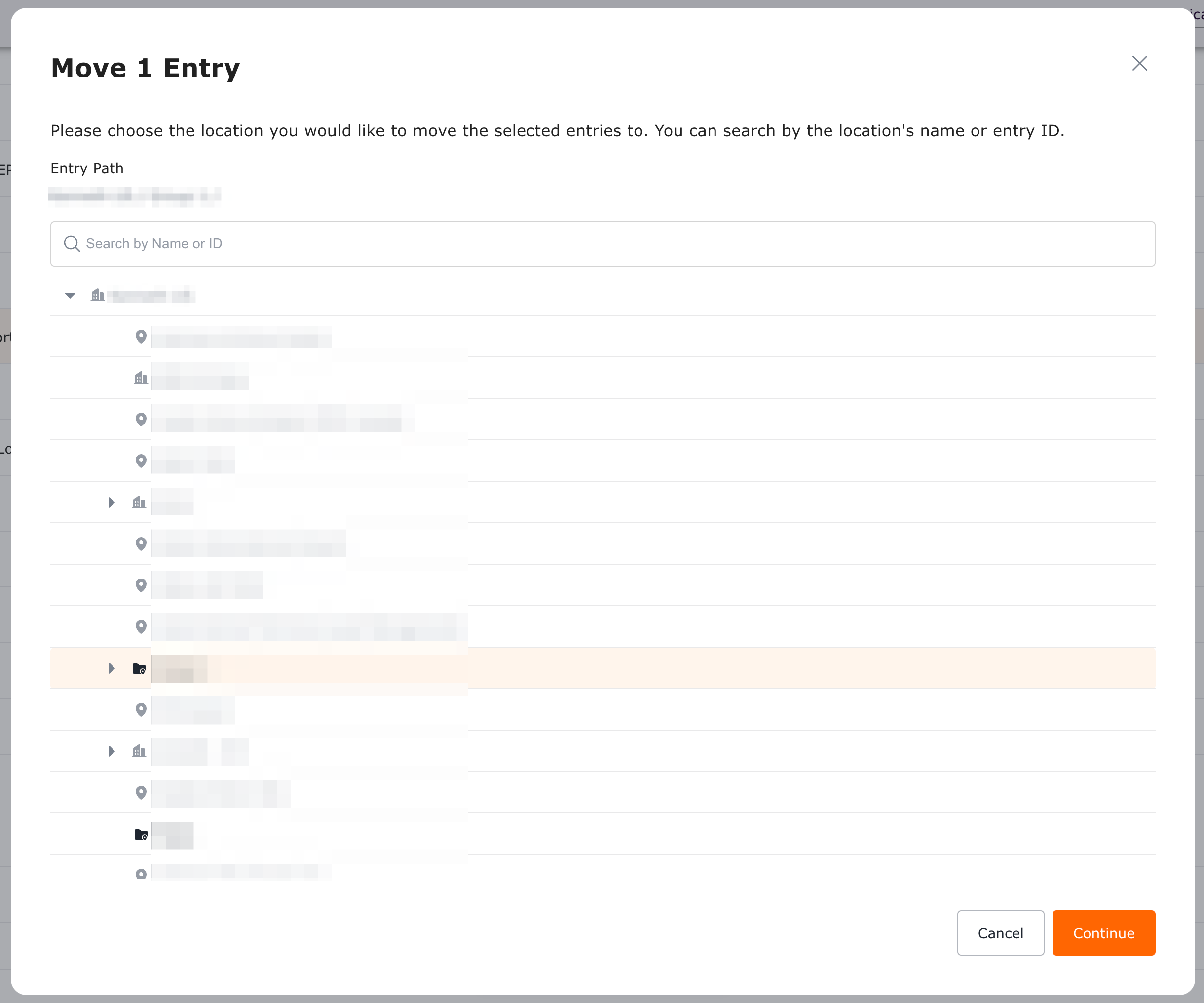Collapse the root node at tree top
This screenshot has width=1204, height=1003.
tap(70, 295)
